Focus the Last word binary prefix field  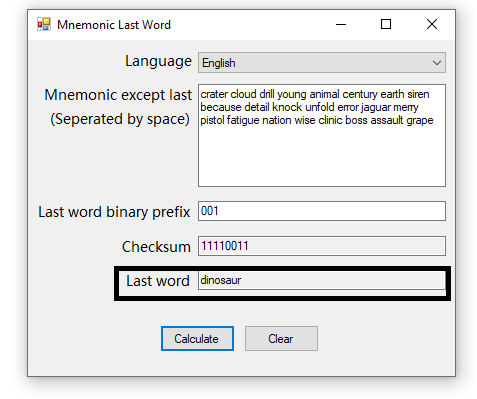322,211
